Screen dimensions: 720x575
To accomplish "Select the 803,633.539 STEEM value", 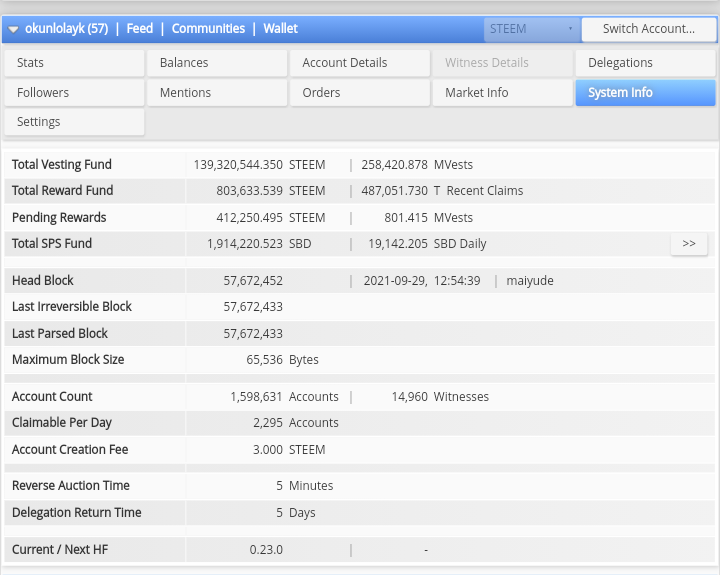I will click(x=270, y=191).
